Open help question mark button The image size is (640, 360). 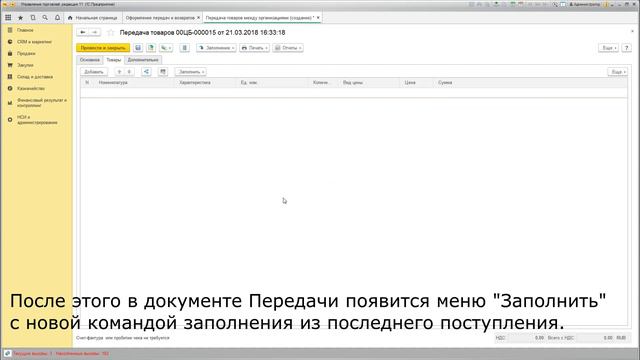(627, 48)
